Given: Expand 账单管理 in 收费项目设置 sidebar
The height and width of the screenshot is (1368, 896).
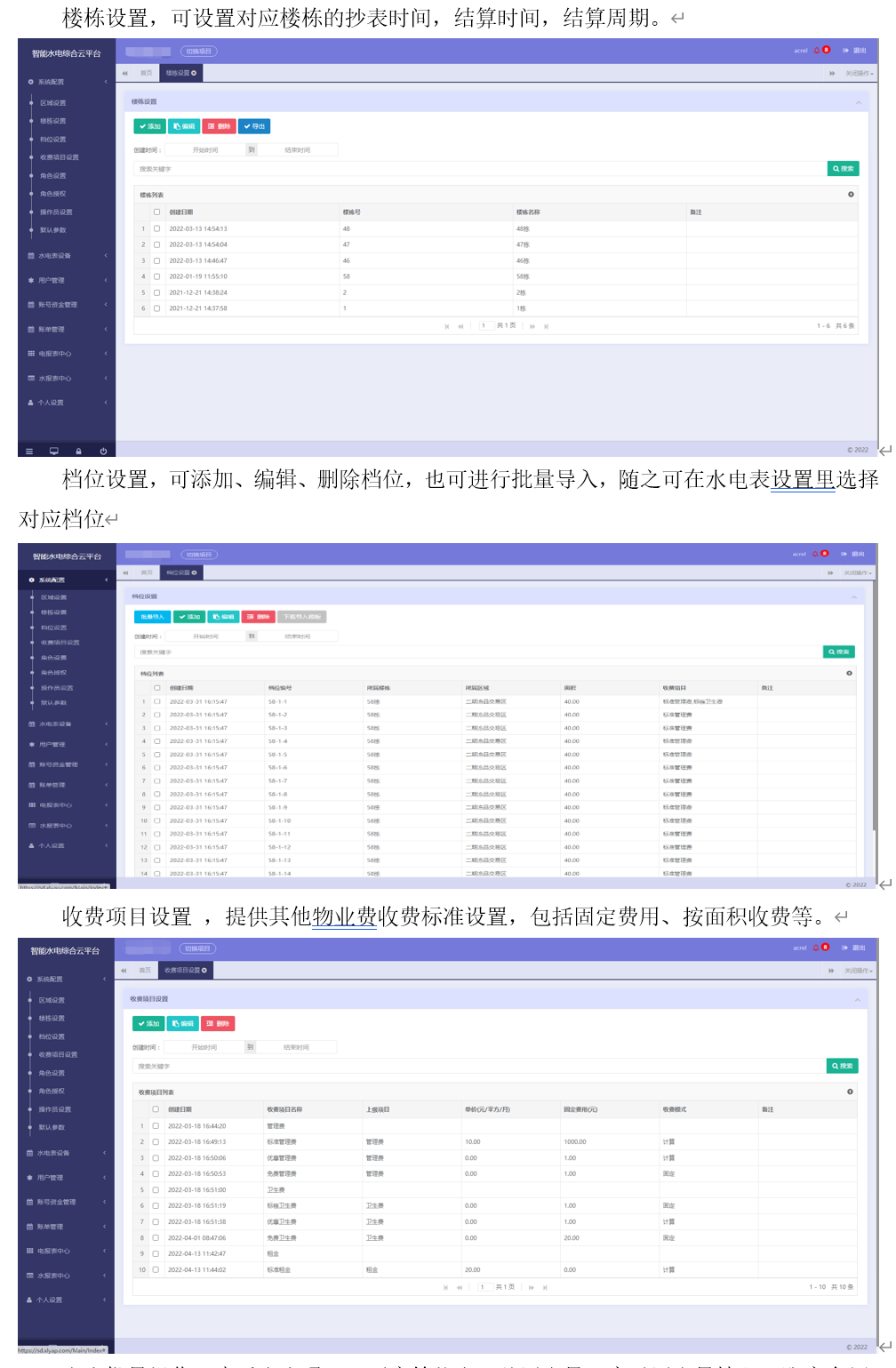Looking at the screenshot, I should pos(67,1227).
